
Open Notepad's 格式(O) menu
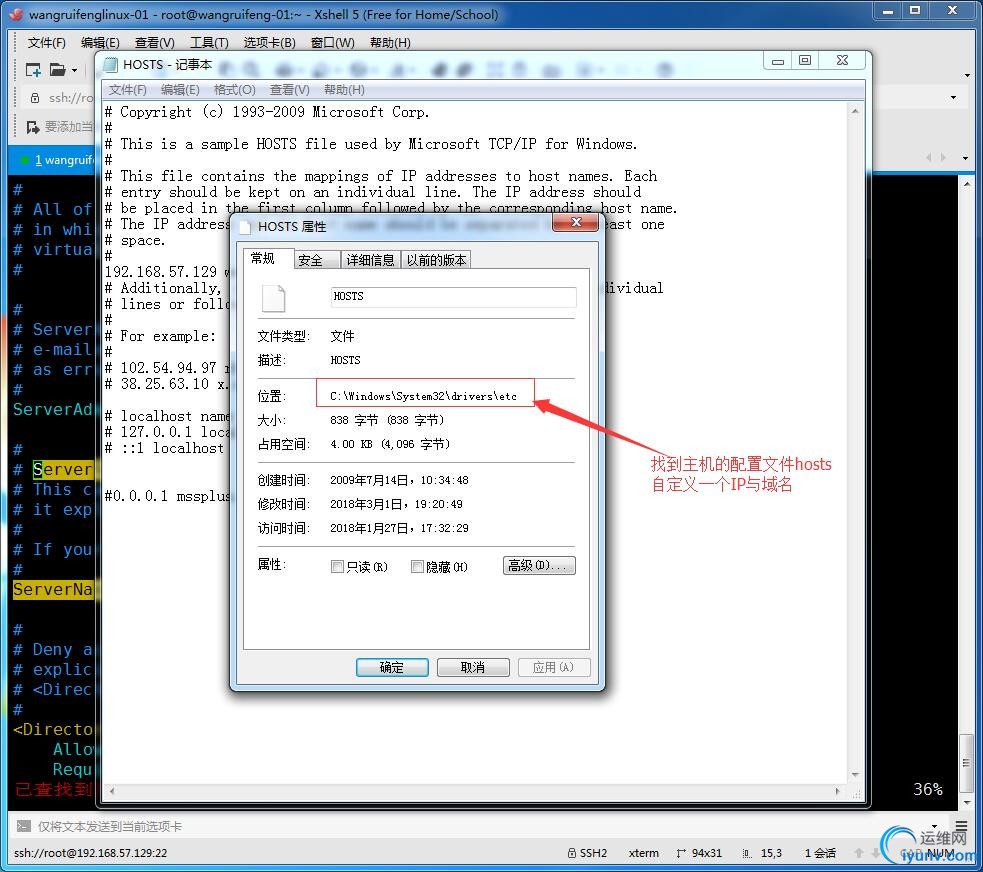234,90
